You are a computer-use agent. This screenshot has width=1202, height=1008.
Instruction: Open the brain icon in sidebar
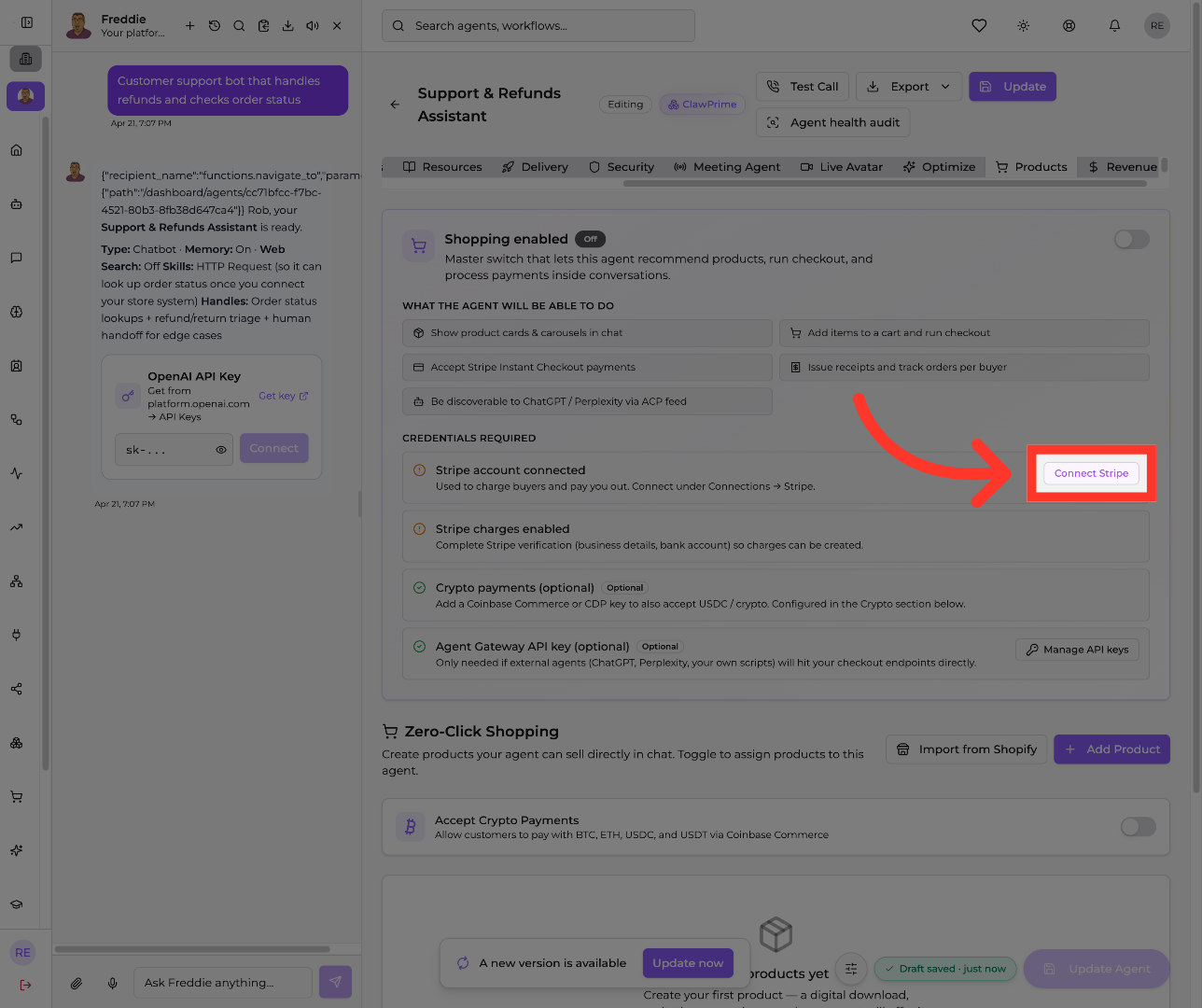pos(17,312)
